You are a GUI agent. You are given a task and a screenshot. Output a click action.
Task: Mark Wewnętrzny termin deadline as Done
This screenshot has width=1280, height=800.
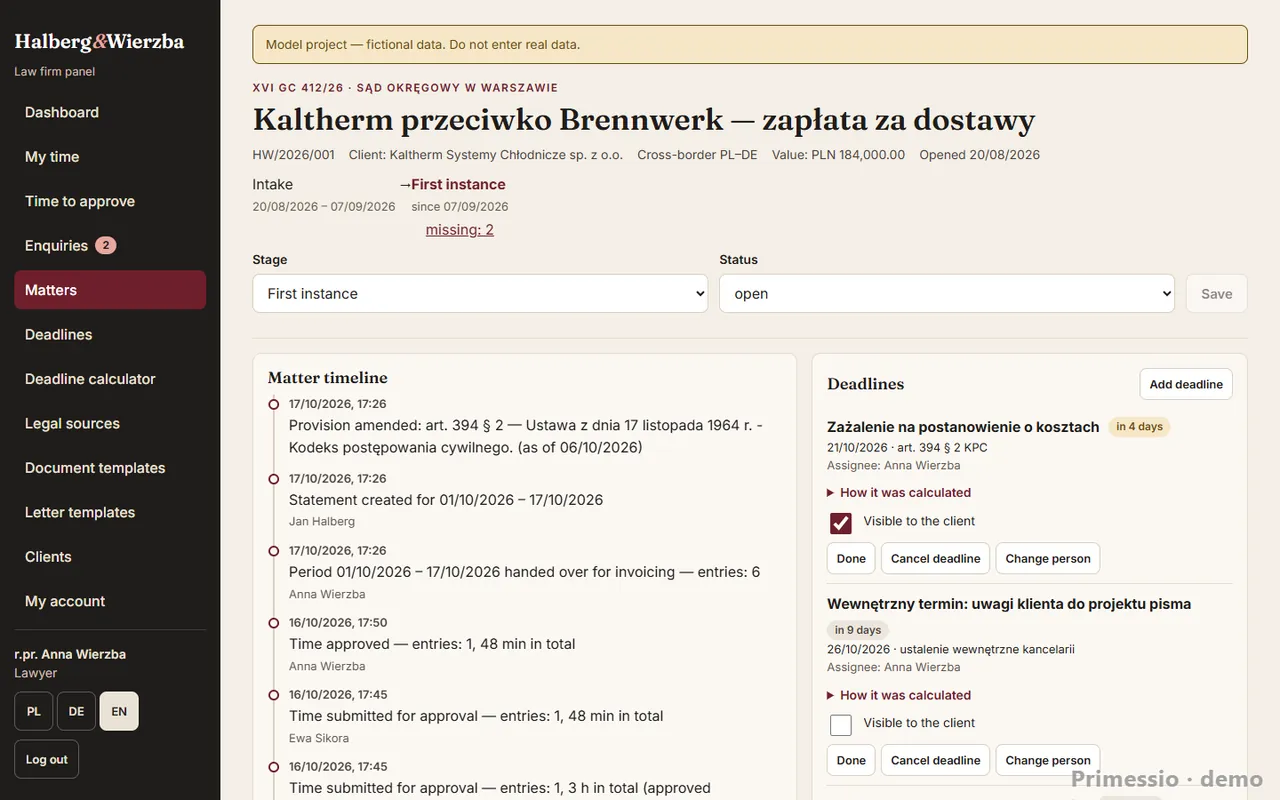851,760
